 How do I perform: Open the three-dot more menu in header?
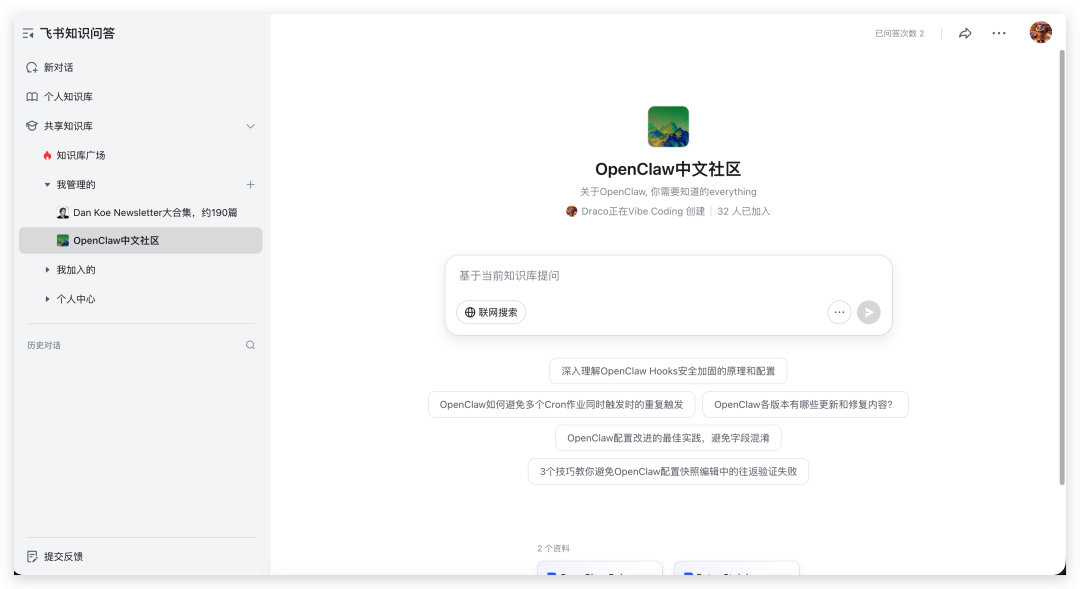pyautogui.click(x=999, y=33)
